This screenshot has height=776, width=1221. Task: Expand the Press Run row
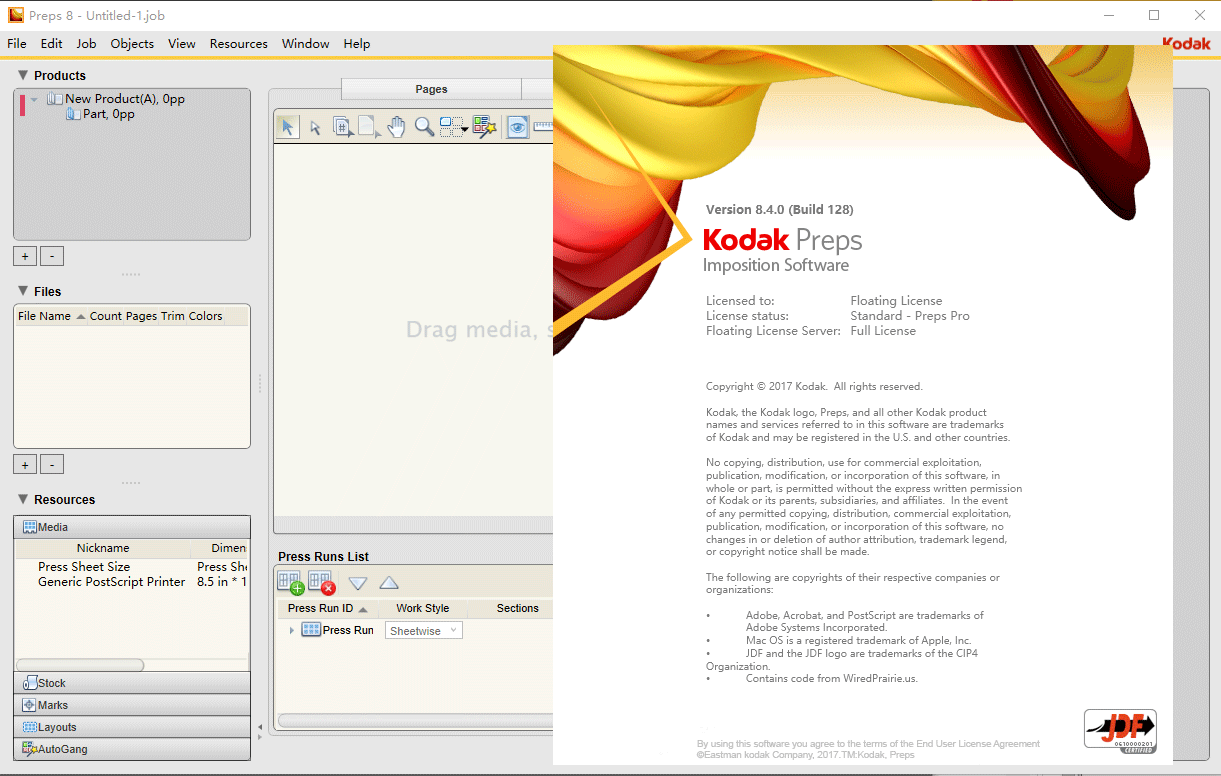point(292,630)
